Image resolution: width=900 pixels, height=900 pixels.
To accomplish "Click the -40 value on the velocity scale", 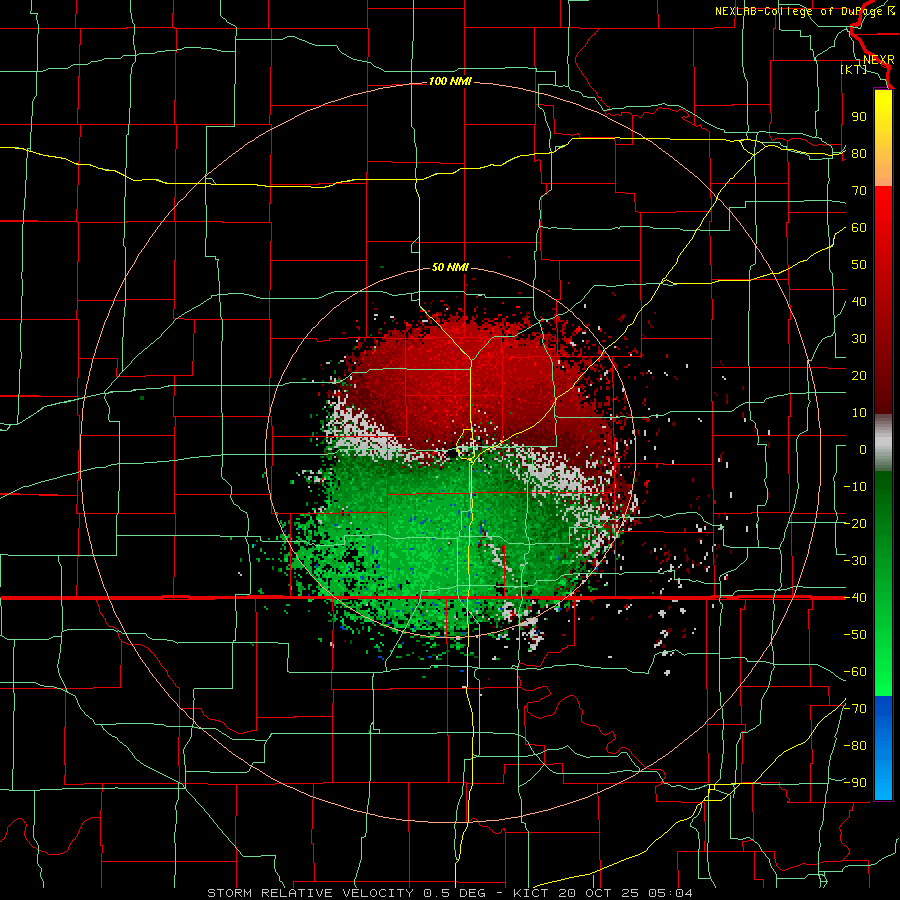I will coord(855,598).
